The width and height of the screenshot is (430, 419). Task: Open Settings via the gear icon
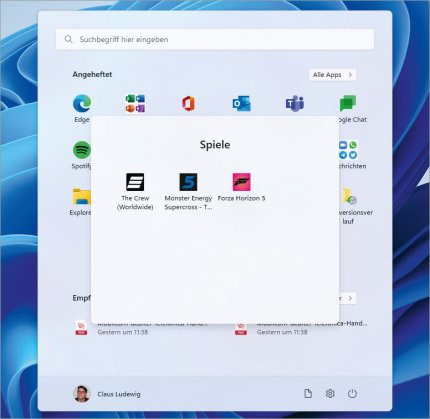tap(330, 394)
